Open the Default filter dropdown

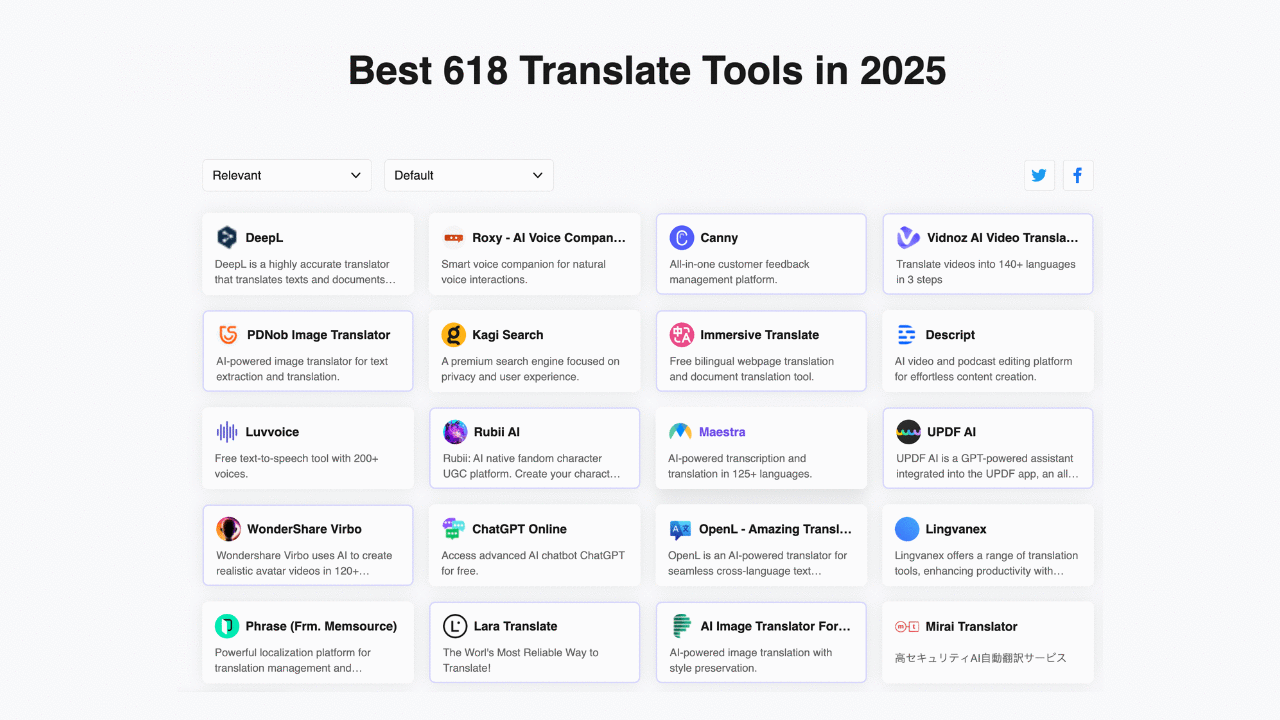click(x=469, y=175)
